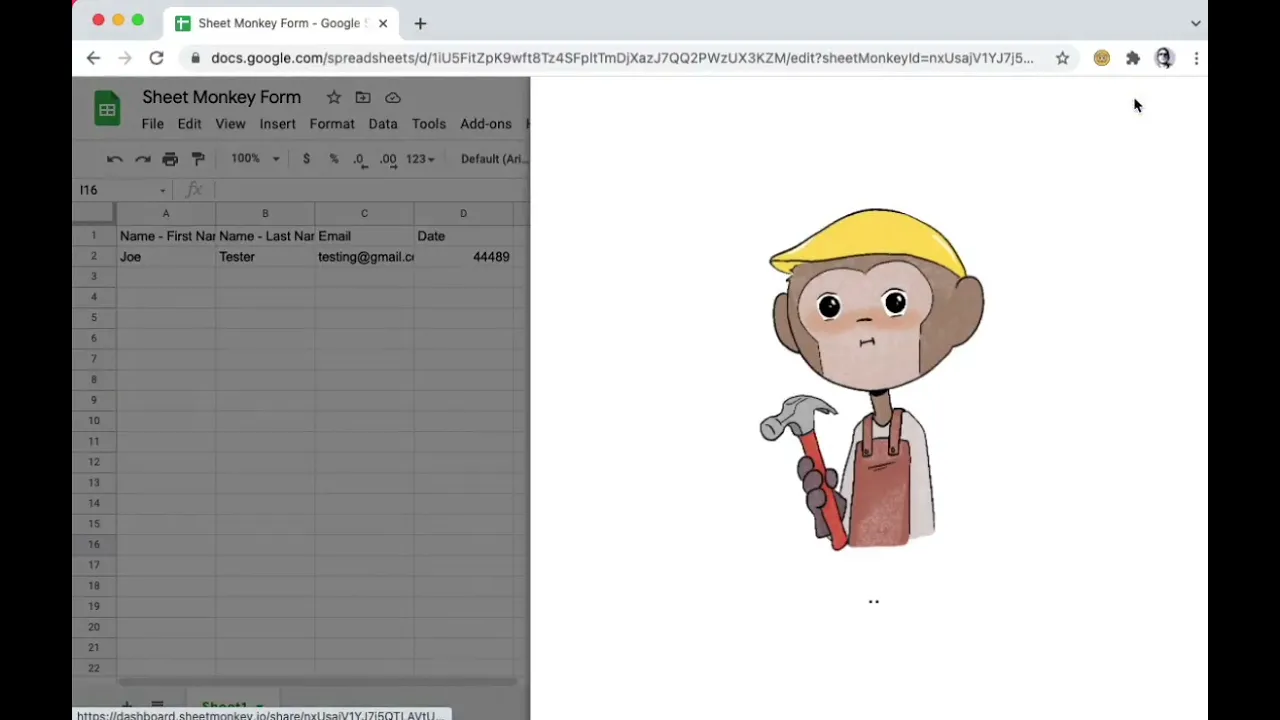Close the Sheet Monkey Form tab
Viewport: 1280px width, 720px height.
coord(383,23)
